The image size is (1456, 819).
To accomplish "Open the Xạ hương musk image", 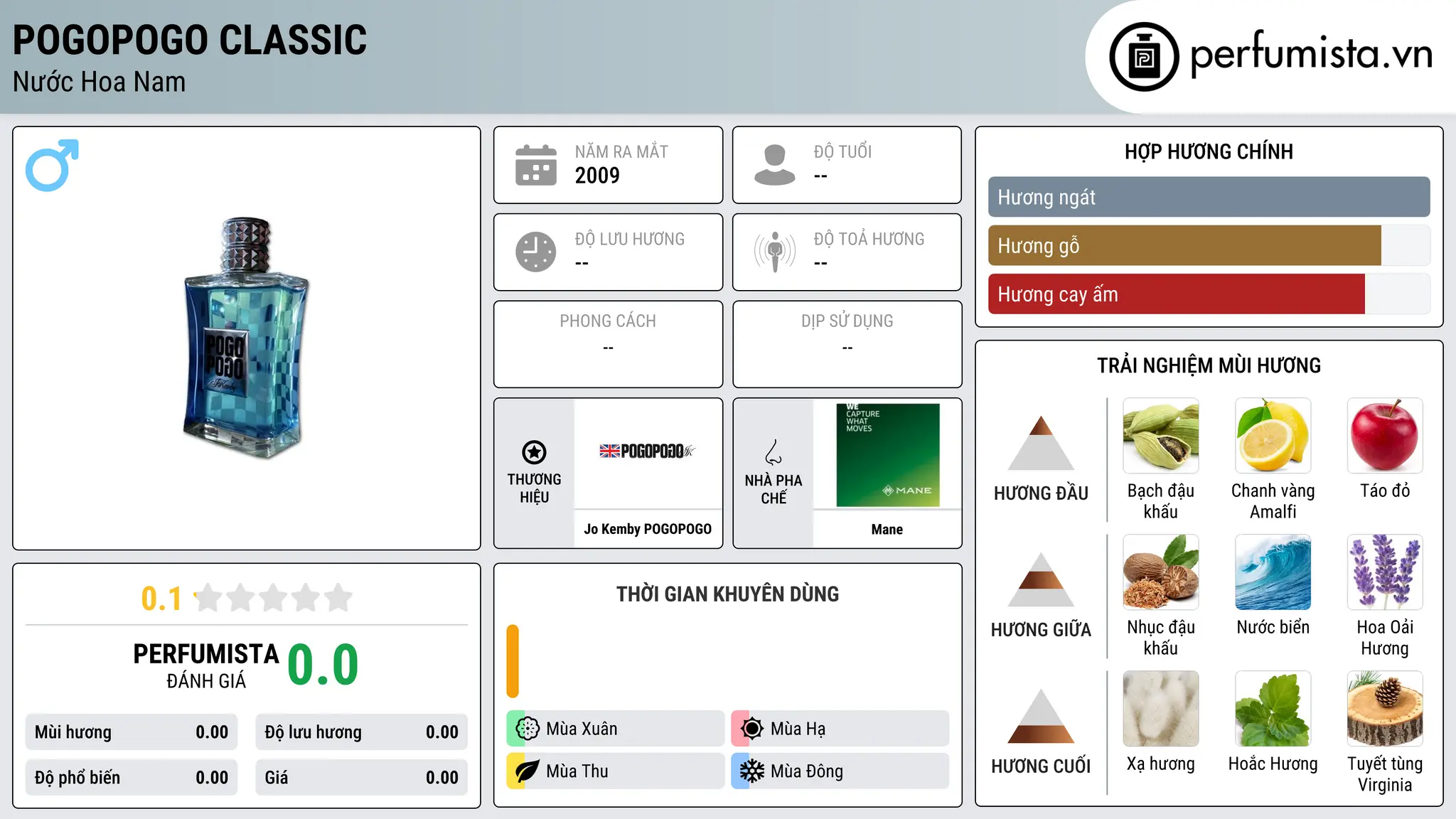I will [1161, 709].
